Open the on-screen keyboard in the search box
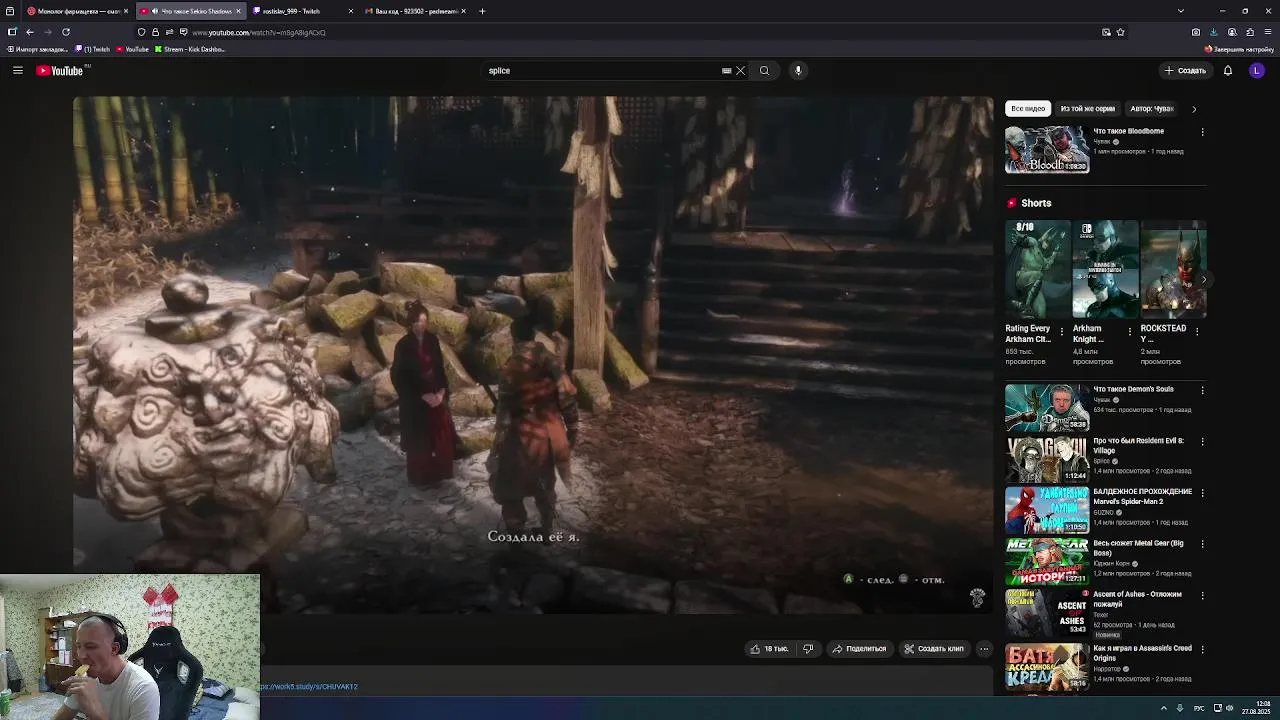Viewport: 1280px width, 720px height. pos(727,70)
